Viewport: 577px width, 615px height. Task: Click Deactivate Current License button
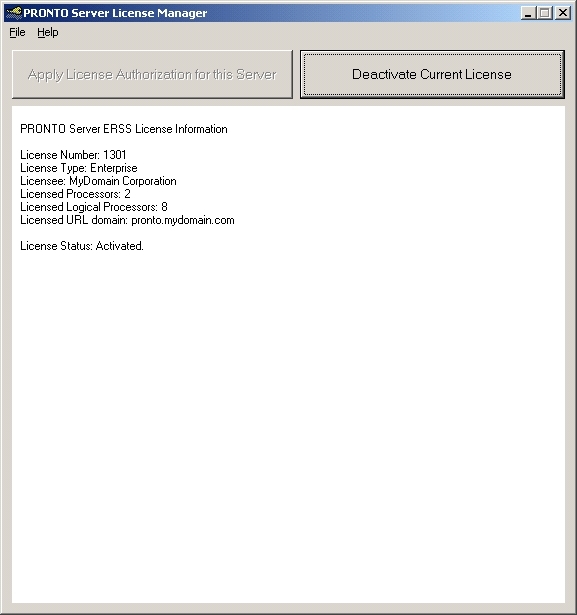(432, 74)
